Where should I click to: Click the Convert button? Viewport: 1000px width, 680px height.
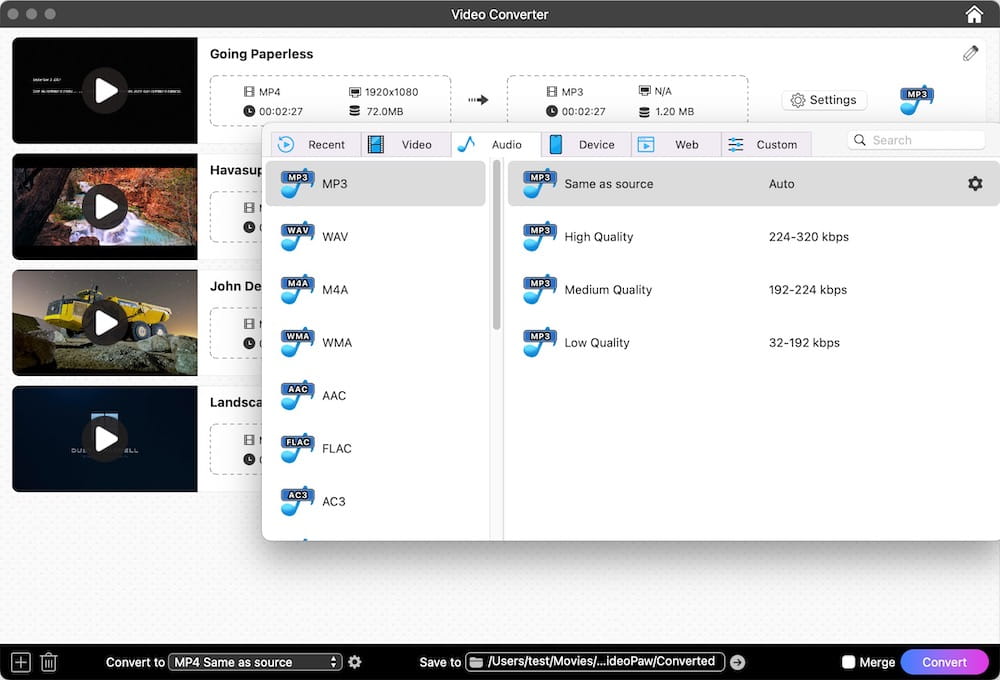(x=944, y=661)
